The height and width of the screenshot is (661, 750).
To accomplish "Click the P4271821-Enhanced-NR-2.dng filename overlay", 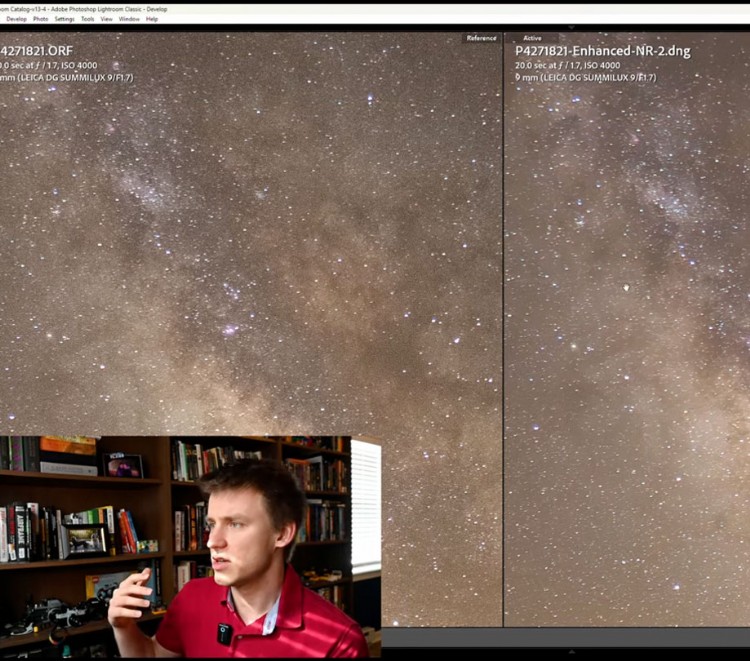I will [603, 51].
